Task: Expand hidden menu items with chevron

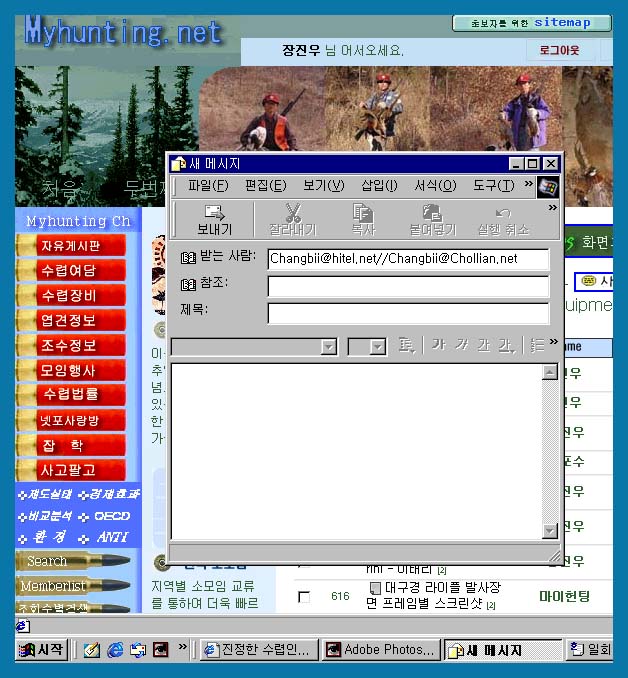Action: click(528, 185)
